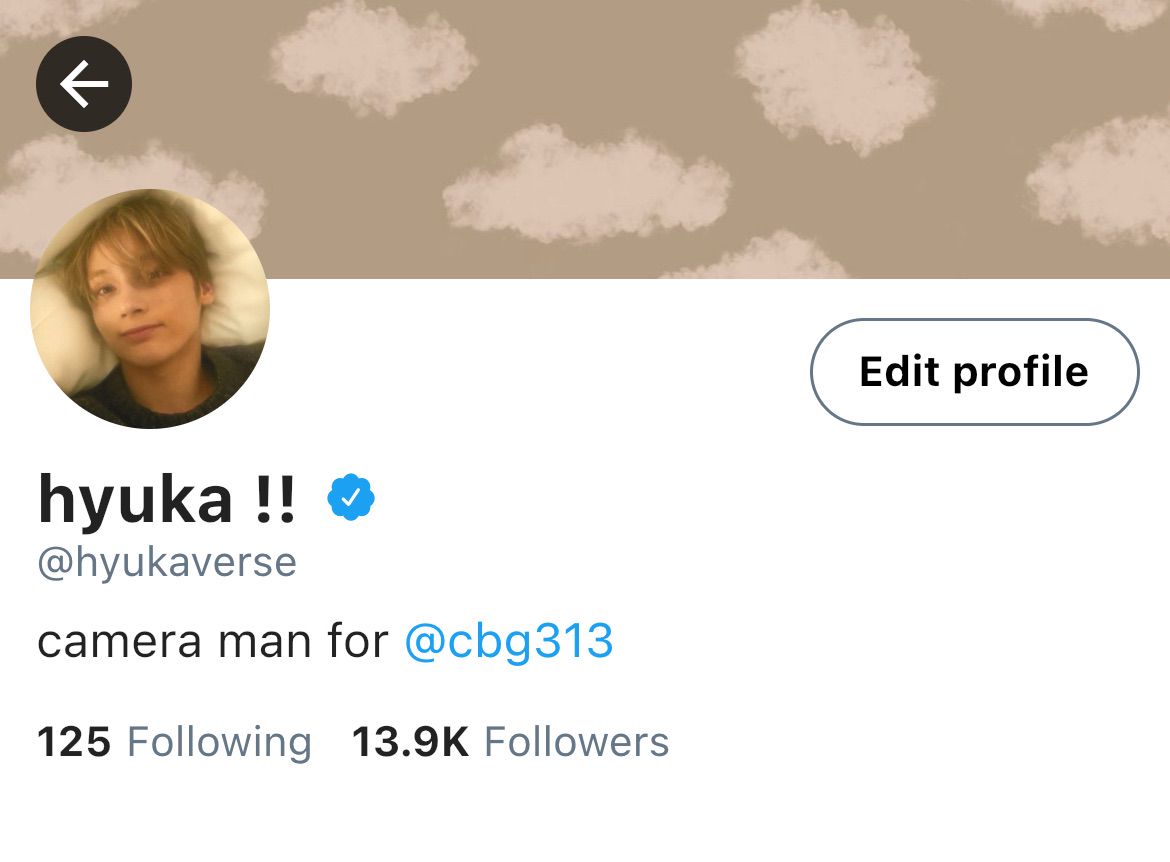
Task: Open the hyuka profile picture
Action: [150, 308]
